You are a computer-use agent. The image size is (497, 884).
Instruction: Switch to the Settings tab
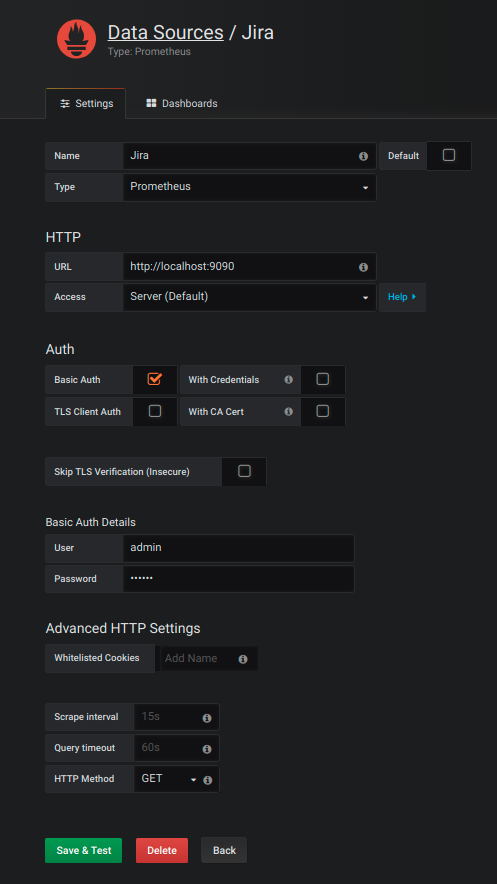86,104
